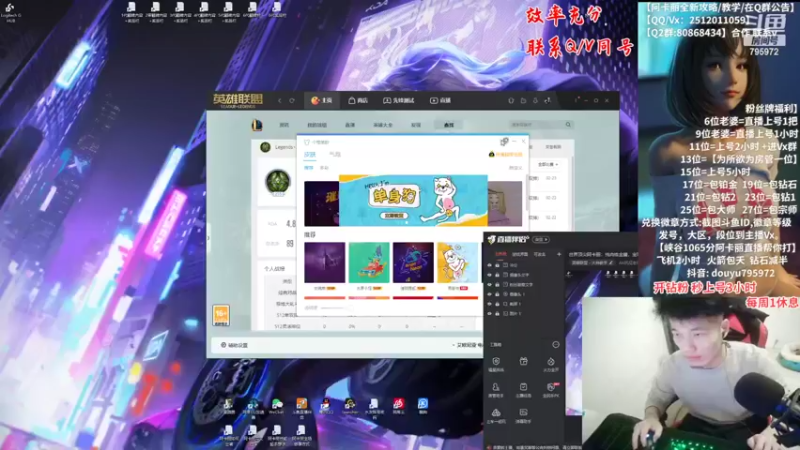This screenshot has width=800, height=450.
Task: Expand the 全部比赛 match filter dropdown
Action: (x=548, y=165)
